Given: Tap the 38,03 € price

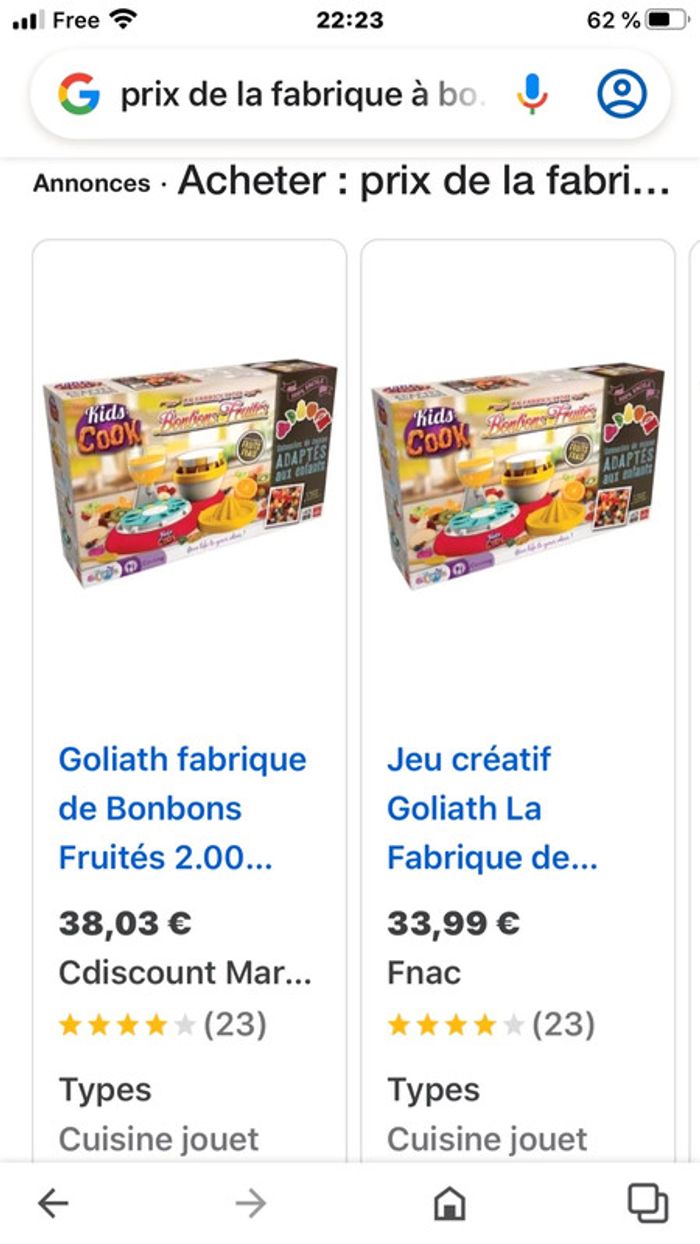Looking at the screenshot, I should pos(125,923).
